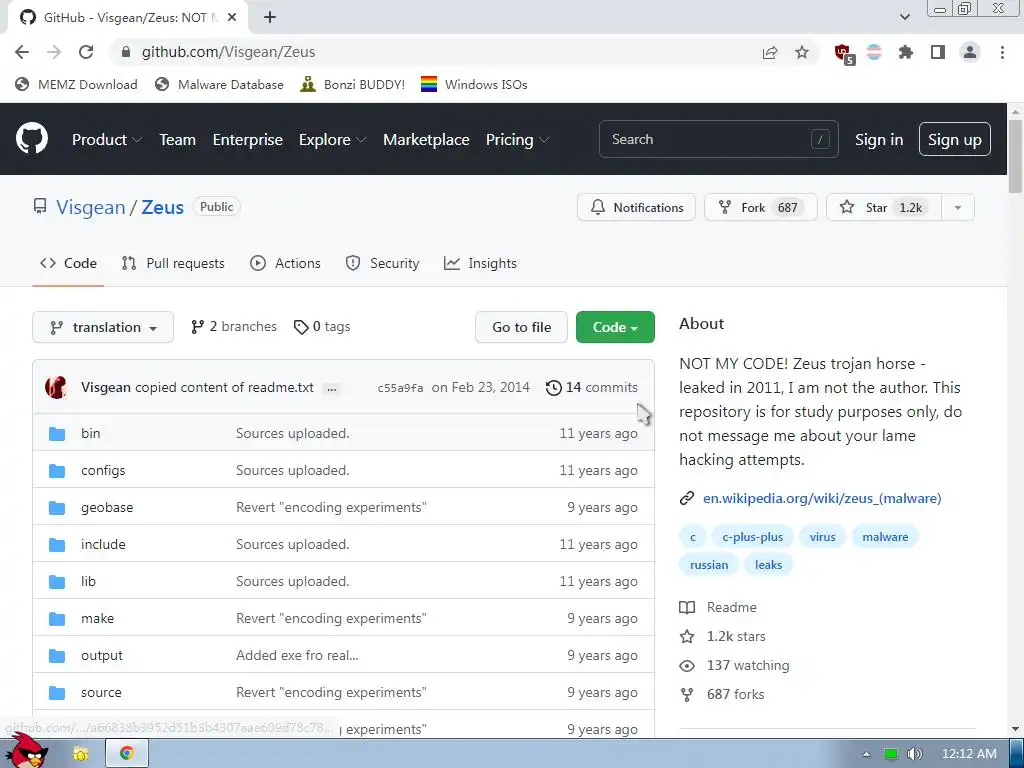1024x768 pixels.
Task: Click the make folder icon
Action: point(57,618)
